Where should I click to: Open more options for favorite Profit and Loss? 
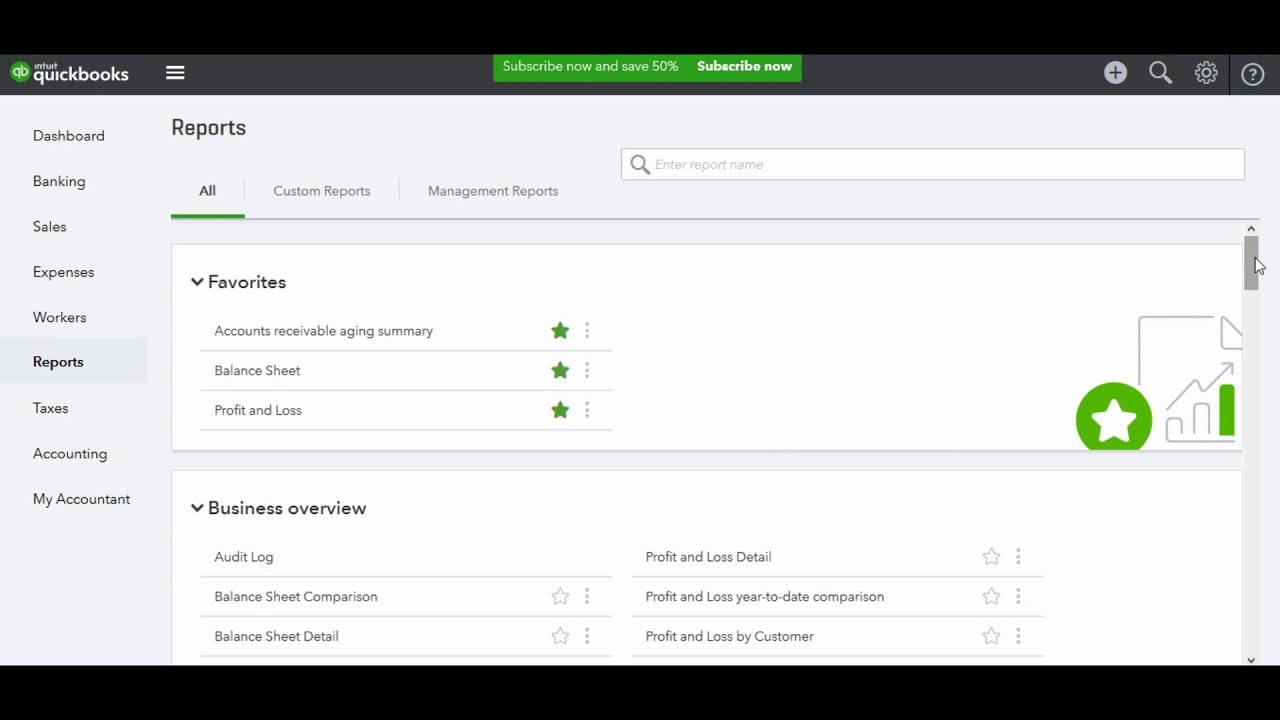coord(587,410)
